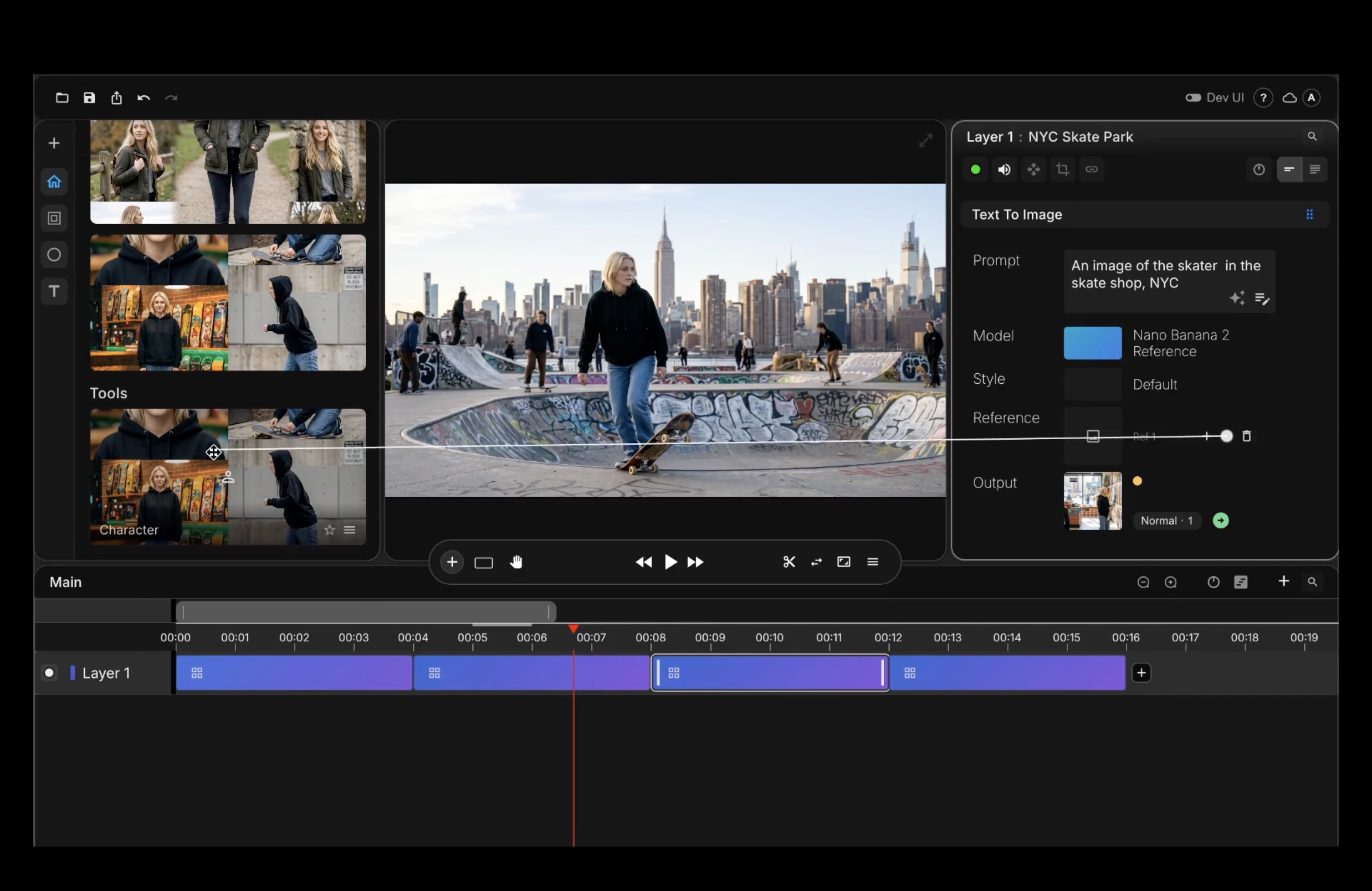Select the Home icon in sidebar

[54, 181]
